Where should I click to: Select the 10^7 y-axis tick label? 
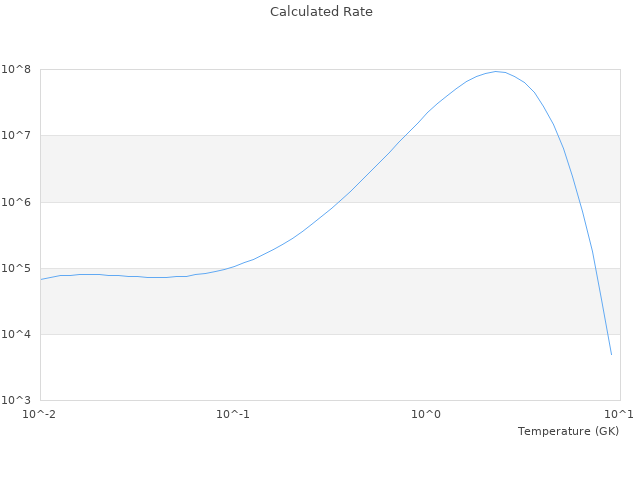18,135
